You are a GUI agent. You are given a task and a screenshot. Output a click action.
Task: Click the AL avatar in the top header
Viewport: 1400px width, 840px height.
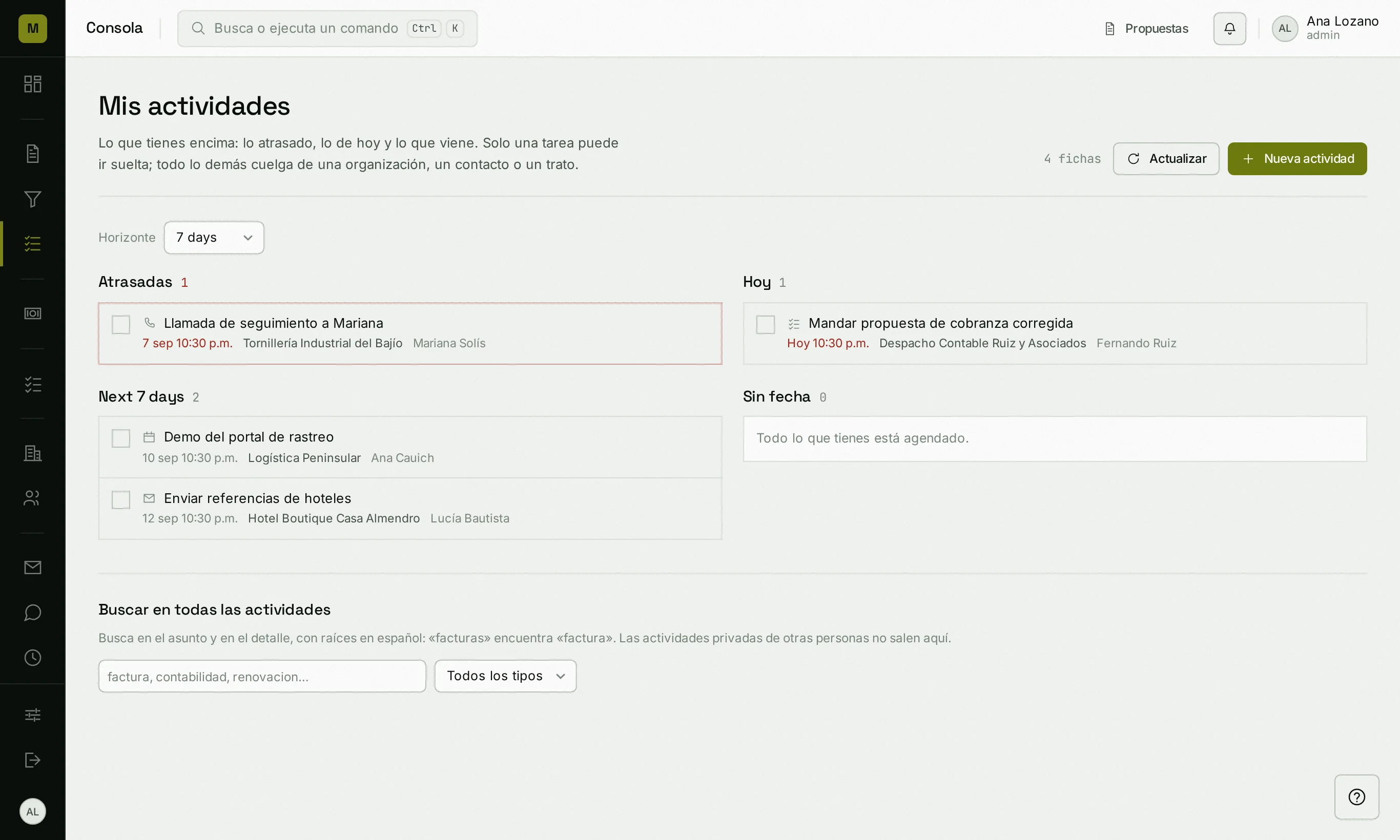(x=1285, y=28)
